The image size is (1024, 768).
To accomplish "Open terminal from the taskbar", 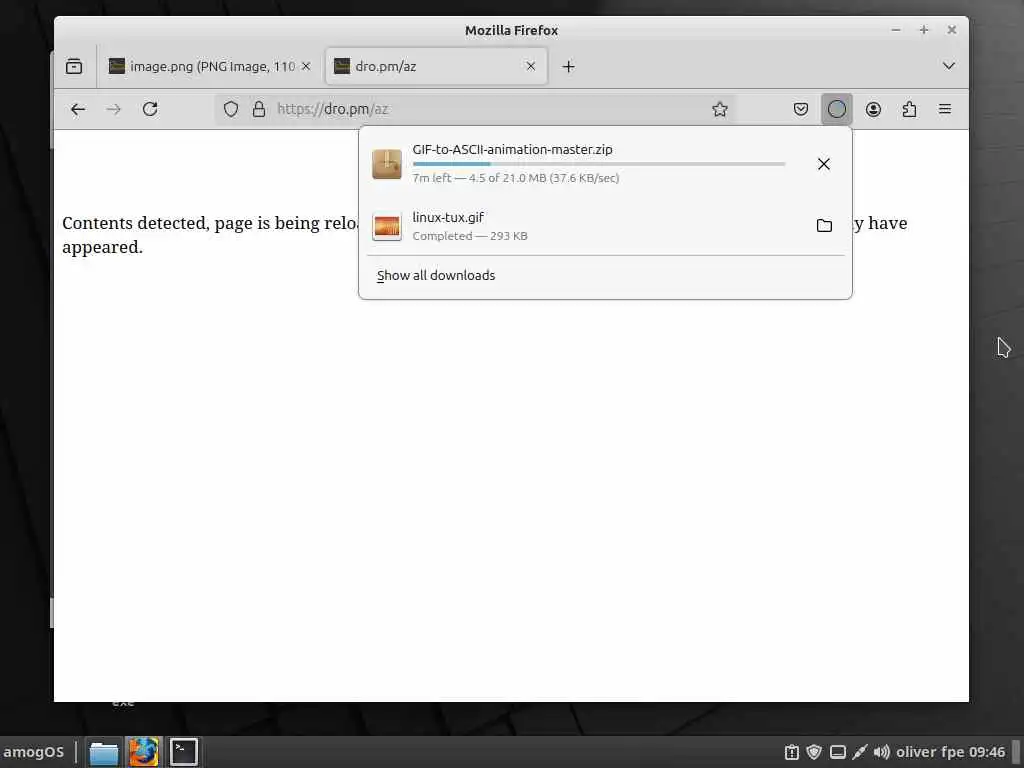I will click(x=184, y=752).
